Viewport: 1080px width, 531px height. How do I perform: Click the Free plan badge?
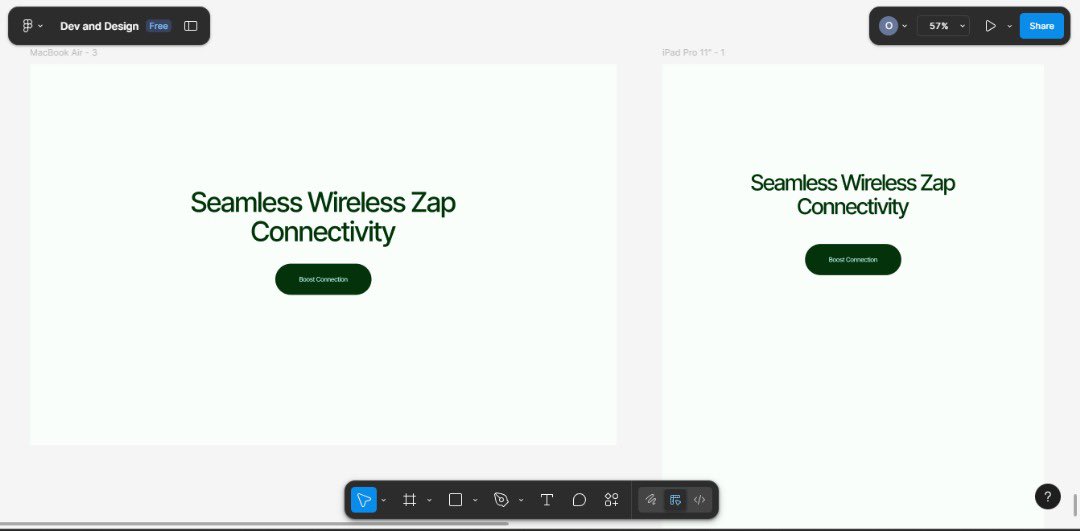tap(158, 26)
